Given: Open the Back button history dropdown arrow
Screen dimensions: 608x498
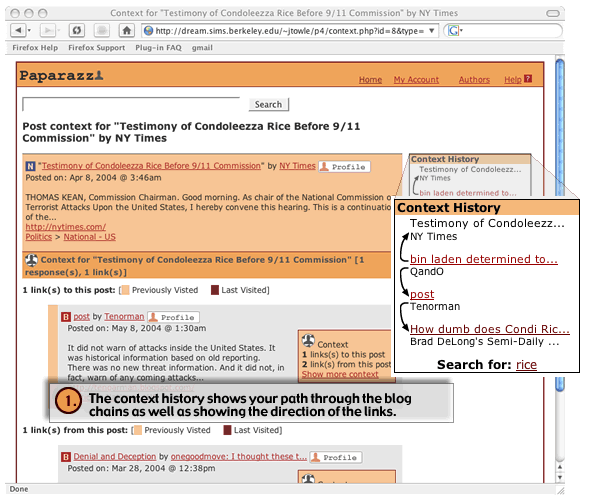Looking at the screenshot, I should 29,30.
